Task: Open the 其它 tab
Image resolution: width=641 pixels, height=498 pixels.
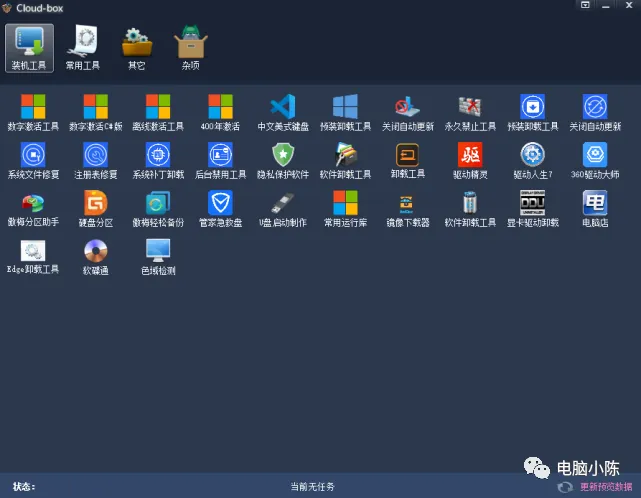Action: pyautogui.click(x=137, y=48)
